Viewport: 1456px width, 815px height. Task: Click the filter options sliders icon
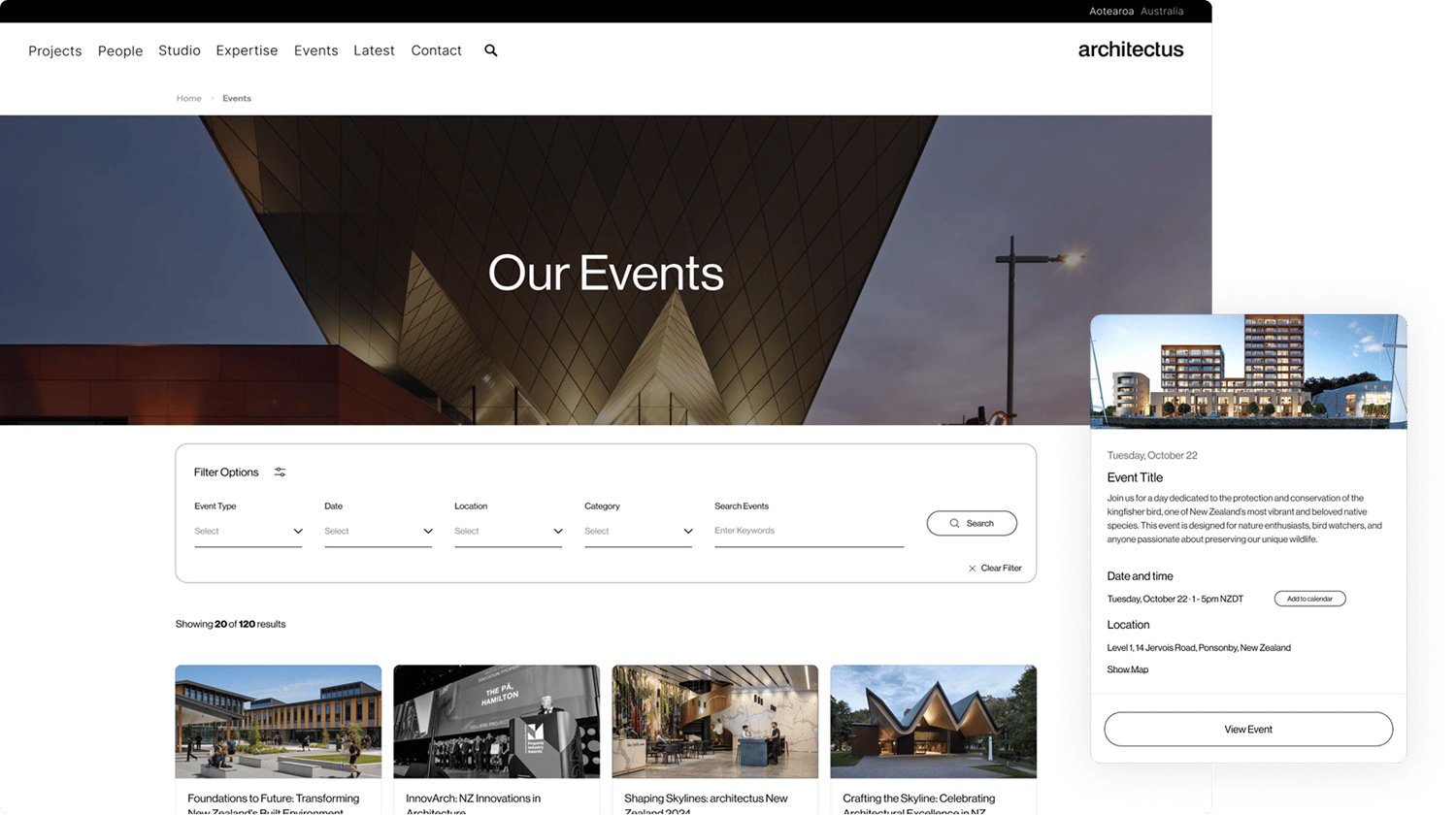(x=280, y=473)
